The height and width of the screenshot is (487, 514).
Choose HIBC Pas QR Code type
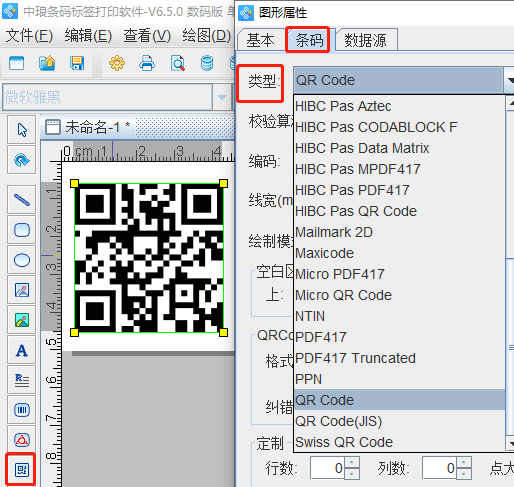click(399, 211)
